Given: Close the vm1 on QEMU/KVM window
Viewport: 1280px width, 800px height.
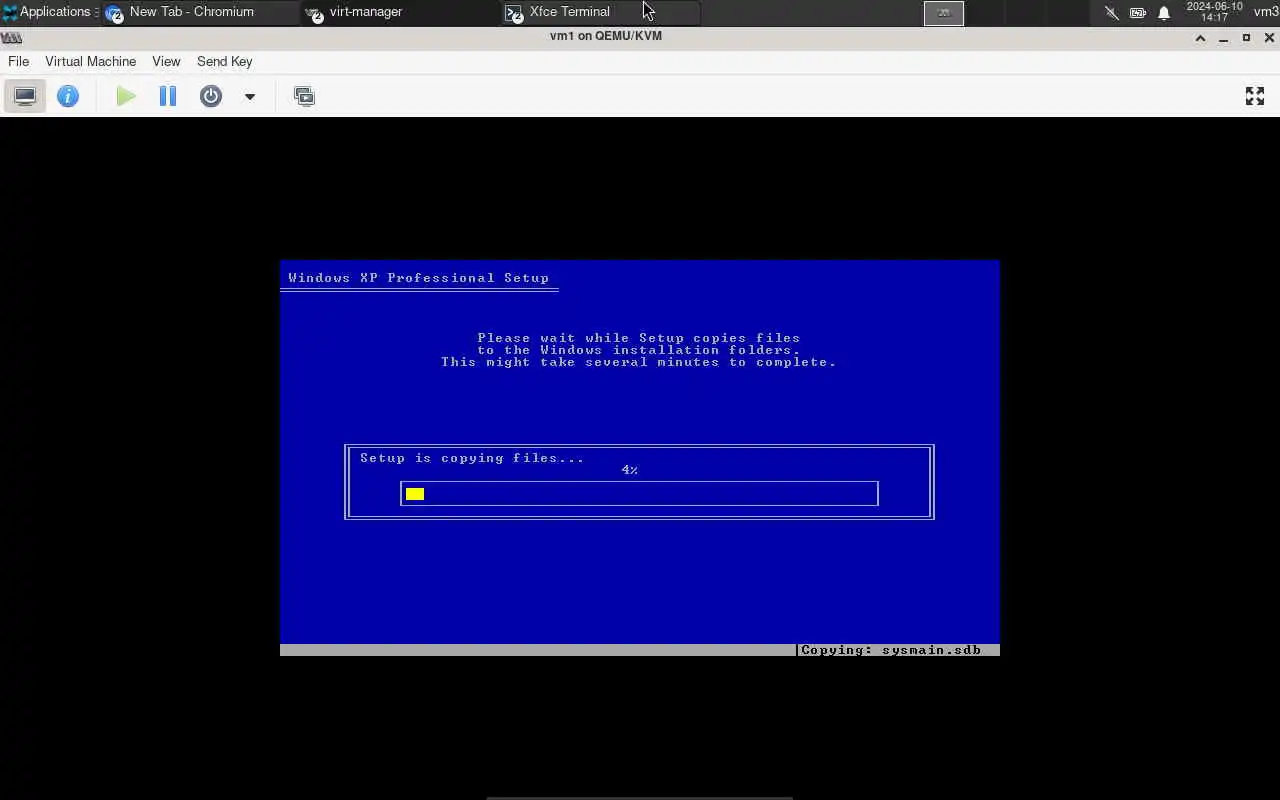Looking at the screenshot, I should point(1270,38).
